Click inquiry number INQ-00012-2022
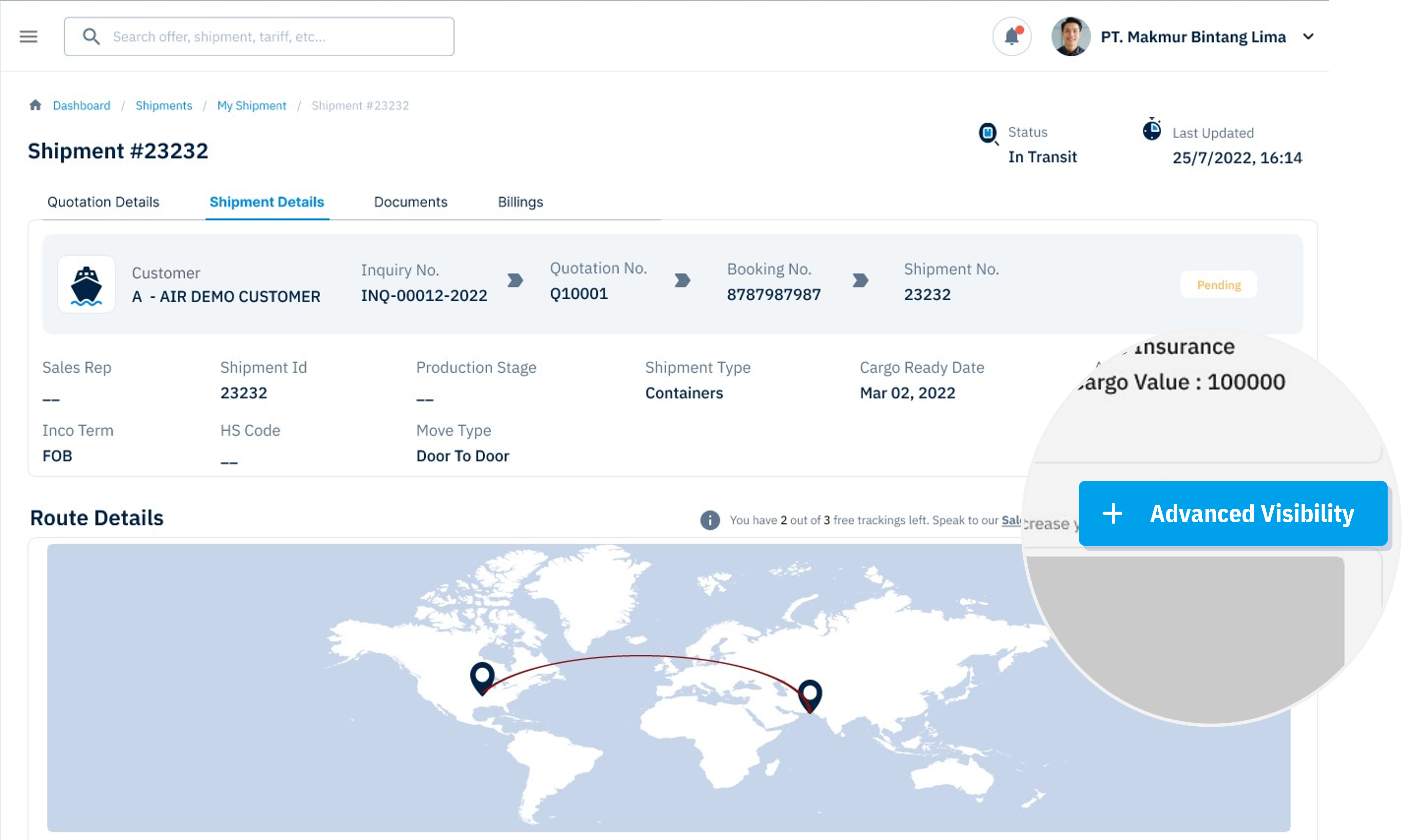This screenshot has width=1402, height=840. click(x=424, y=296)
